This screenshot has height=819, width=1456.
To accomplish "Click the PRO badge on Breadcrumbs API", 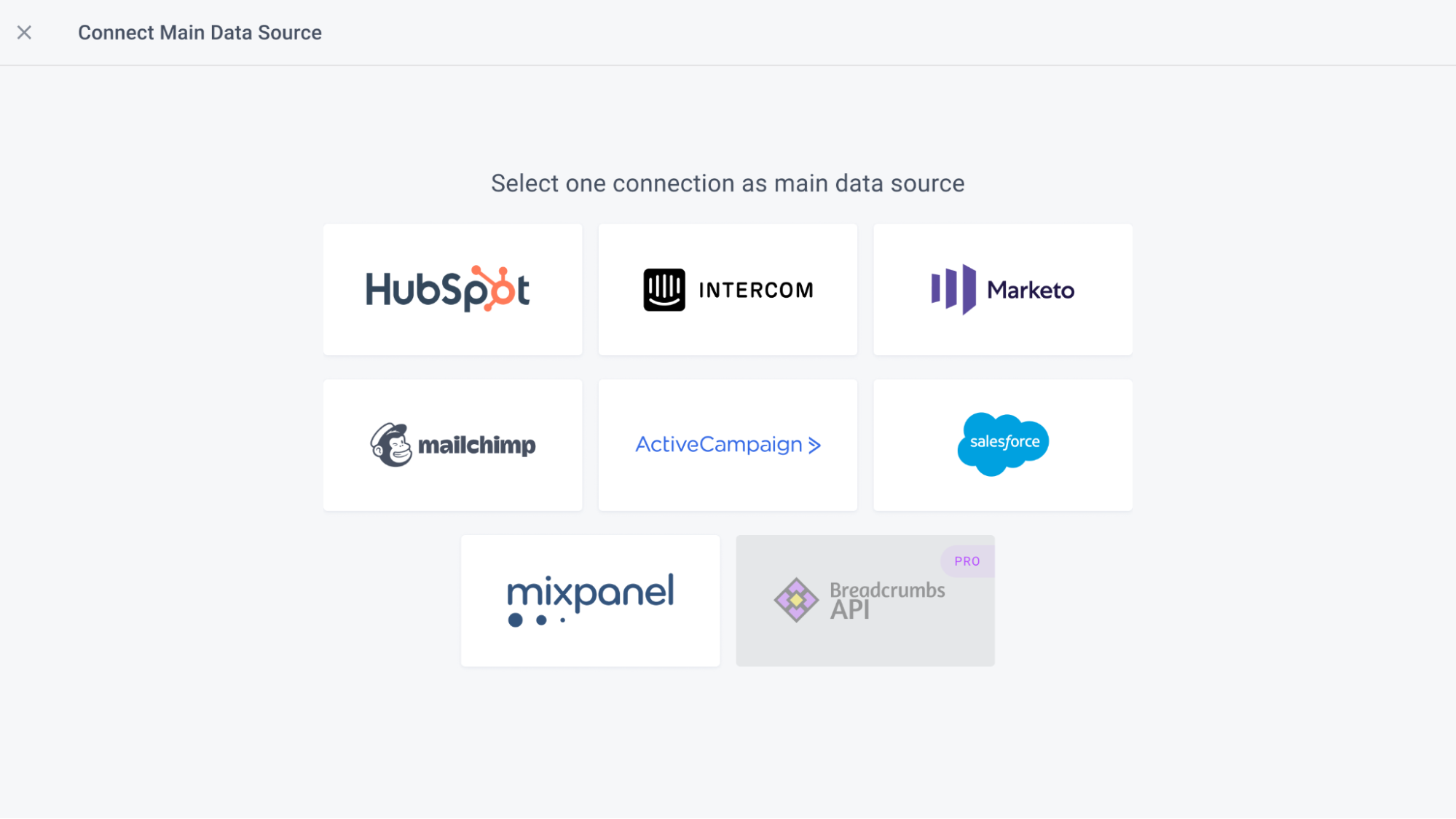I will click(967, 561).
